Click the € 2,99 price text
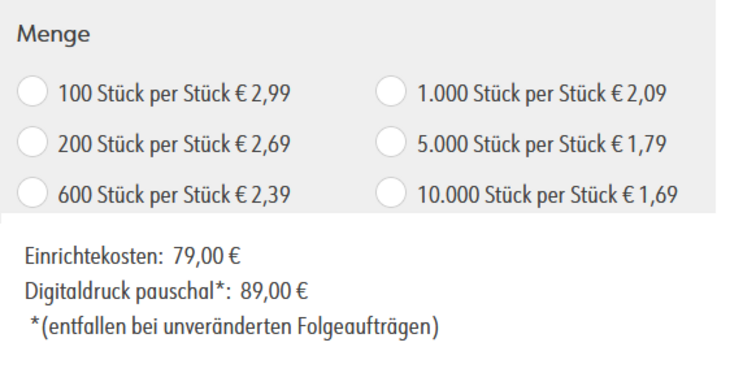This screenshot has height=373, width=730. (x=264, y=94)
